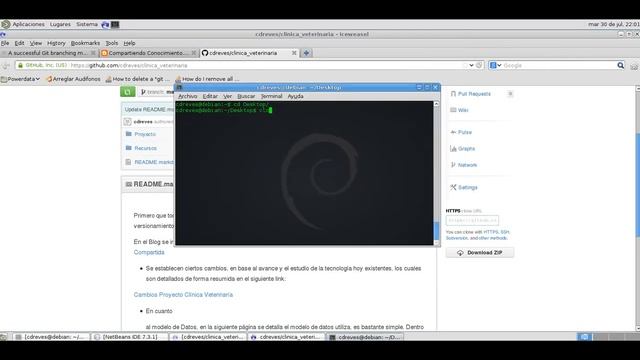The image size is (640, 360).
Task: Switch to 'A successful Git branching' tab
Action: point(49,53)
